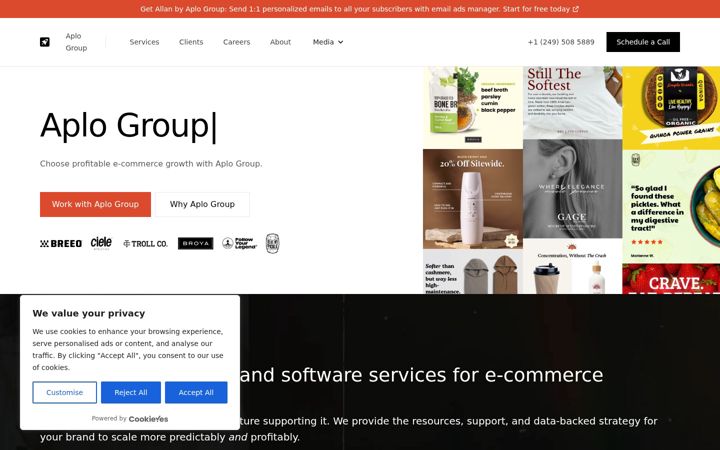This screenshot has width=720, height=450.
Task: Open the Concentration Without The Crash ad
Action: tap(573, 266)
